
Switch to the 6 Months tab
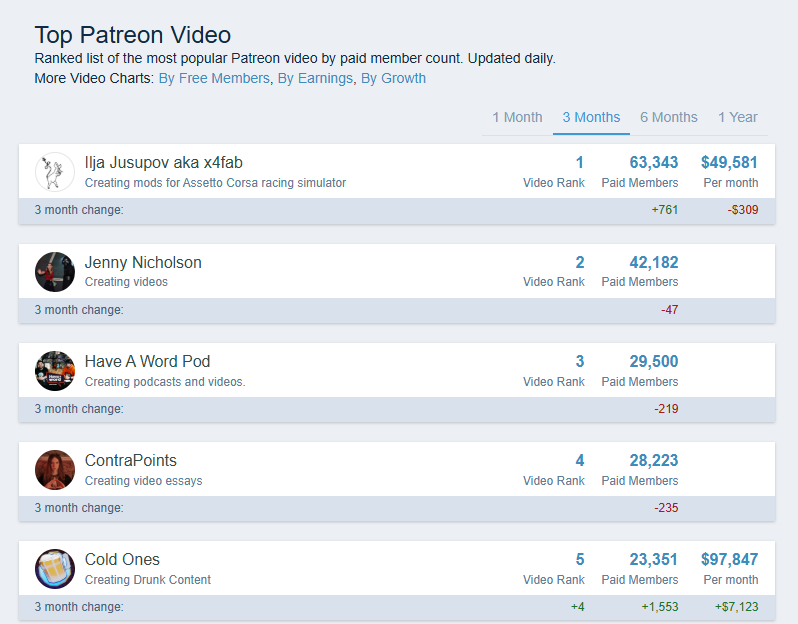[669, 118]
